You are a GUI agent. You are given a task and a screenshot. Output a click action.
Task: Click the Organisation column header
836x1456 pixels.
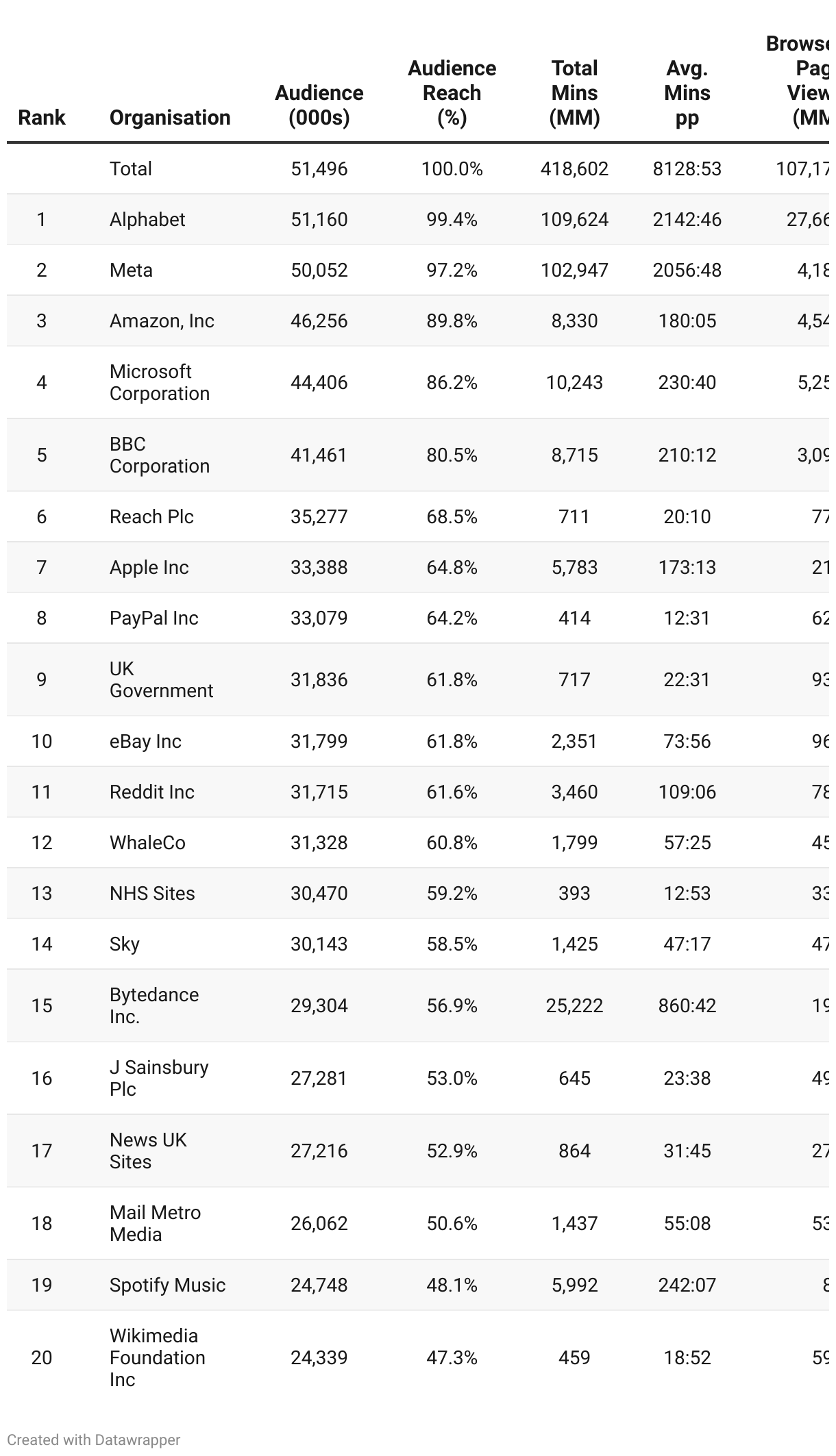[170, 117]
